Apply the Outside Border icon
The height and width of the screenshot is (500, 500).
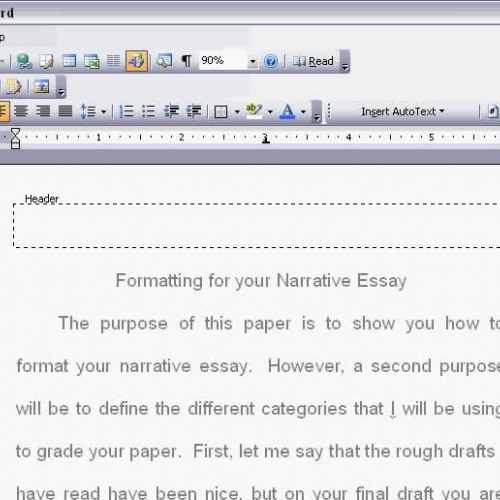click(x=221, y=112)
